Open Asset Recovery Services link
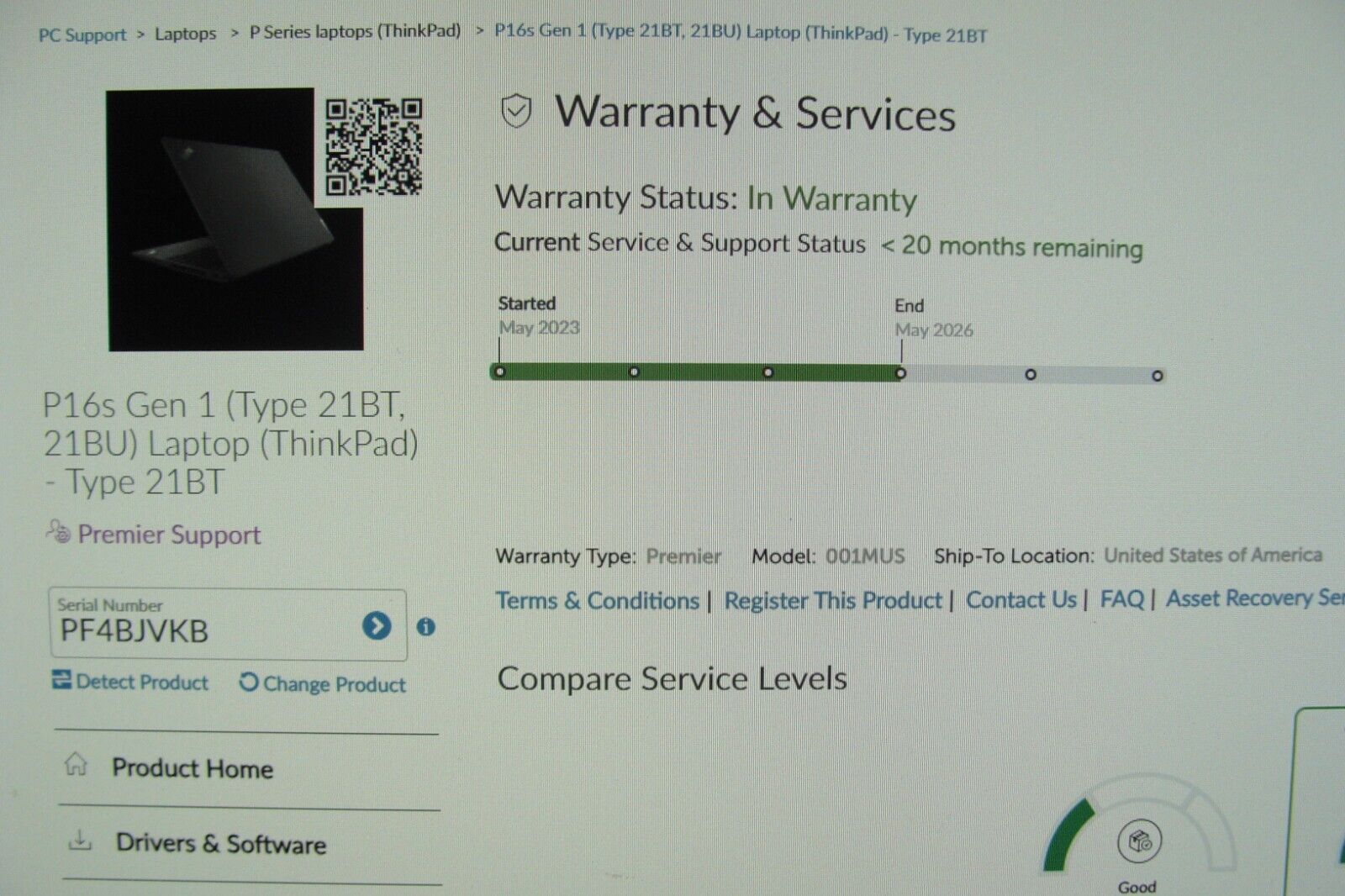Screen dimensions: 1345x896 (1255, 598)
